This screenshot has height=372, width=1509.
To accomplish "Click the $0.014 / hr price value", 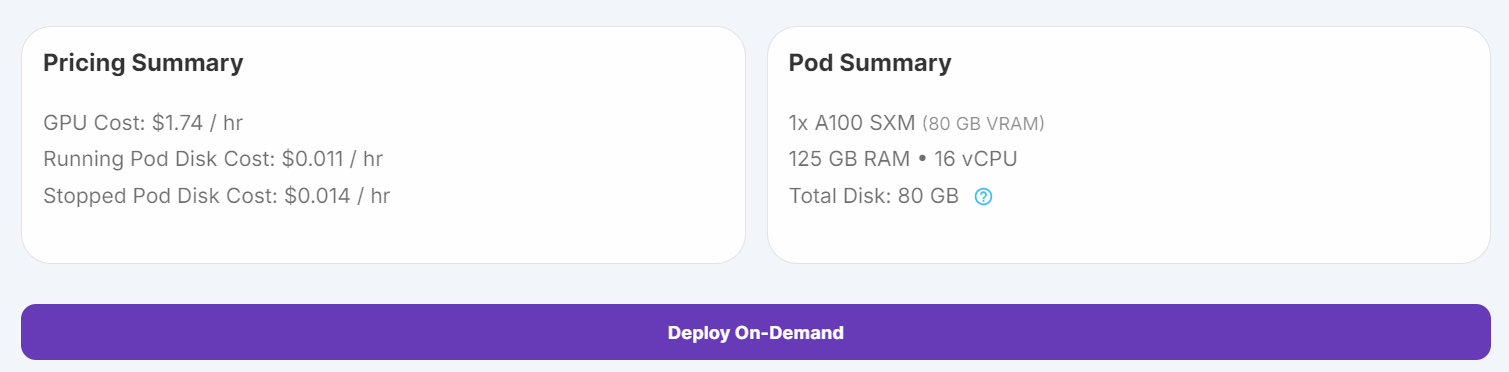I will [337, 195].
